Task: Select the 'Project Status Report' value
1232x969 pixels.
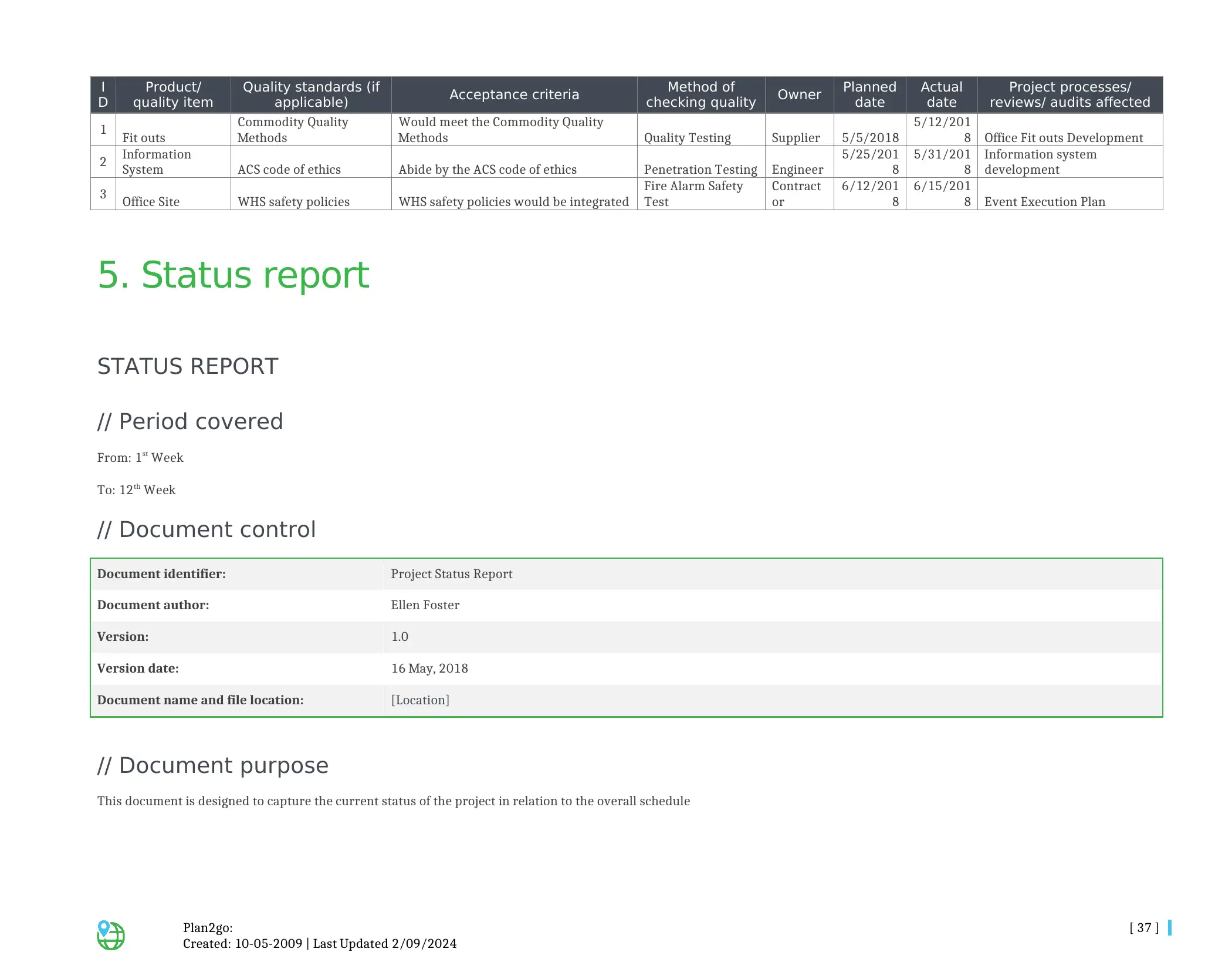Action: tap(452, 574)
